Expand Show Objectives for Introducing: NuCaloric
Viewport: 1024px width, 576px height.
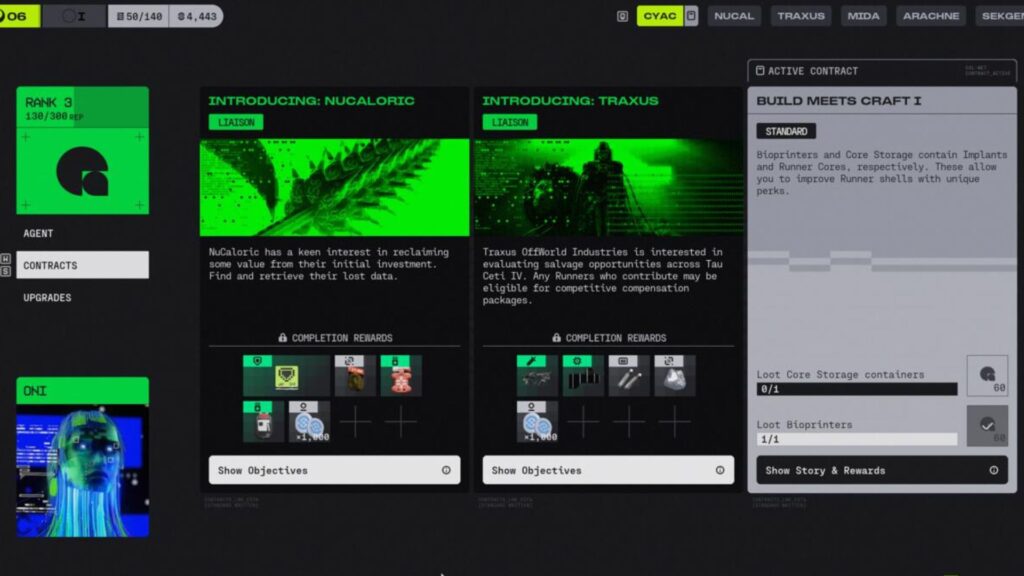334,470
